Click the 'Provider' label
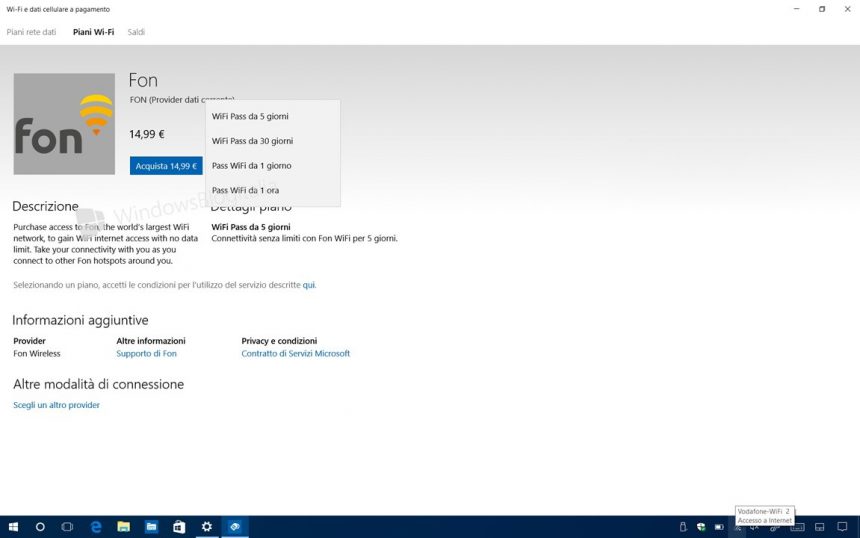860x538 pixels. (30, 341)
